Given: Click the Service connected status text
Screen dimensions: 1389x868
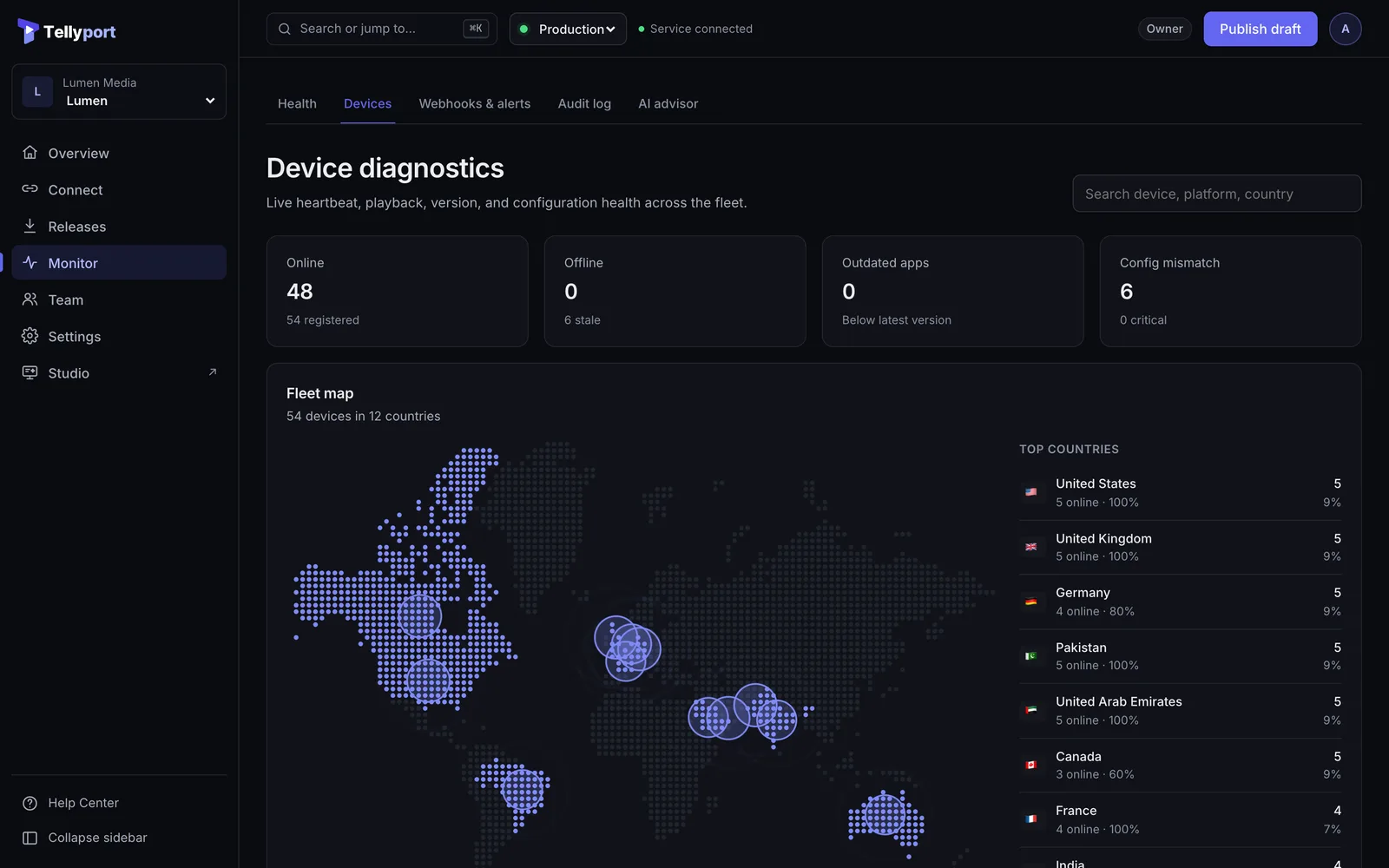Looking at the screenshot, I should [701, 29].
